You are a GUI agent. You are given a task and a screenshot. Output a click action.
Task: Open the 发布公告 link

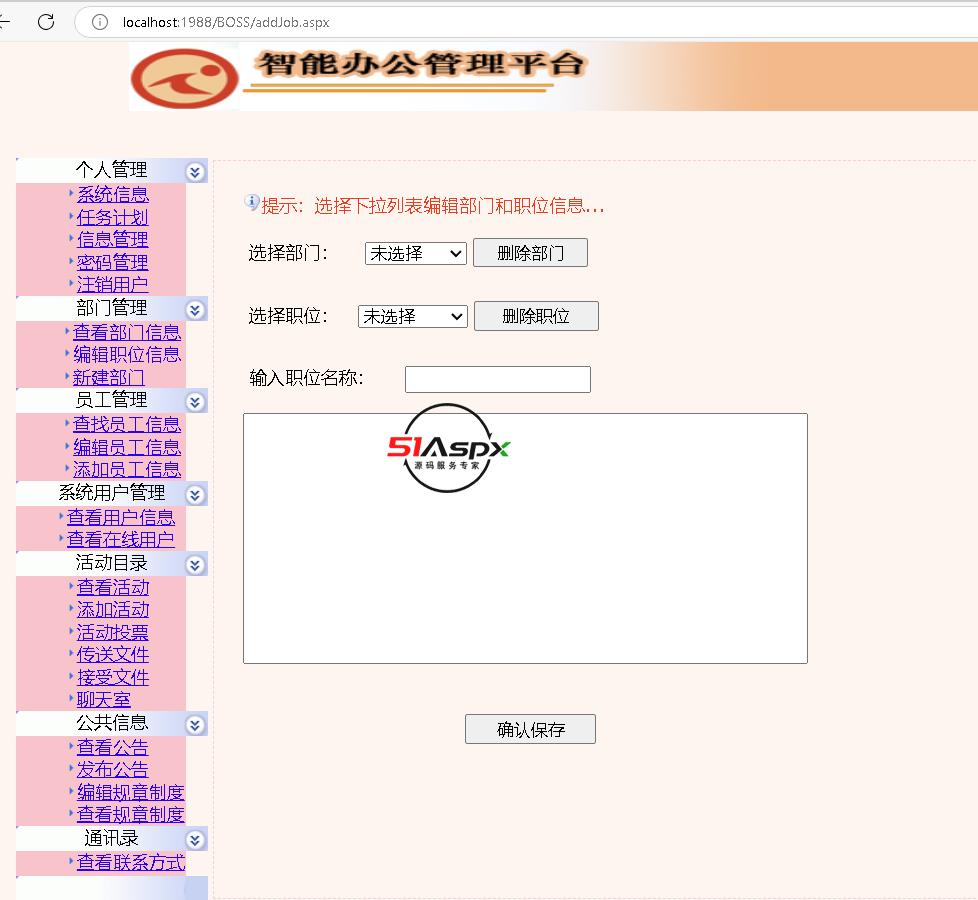(x=113, y=769)
